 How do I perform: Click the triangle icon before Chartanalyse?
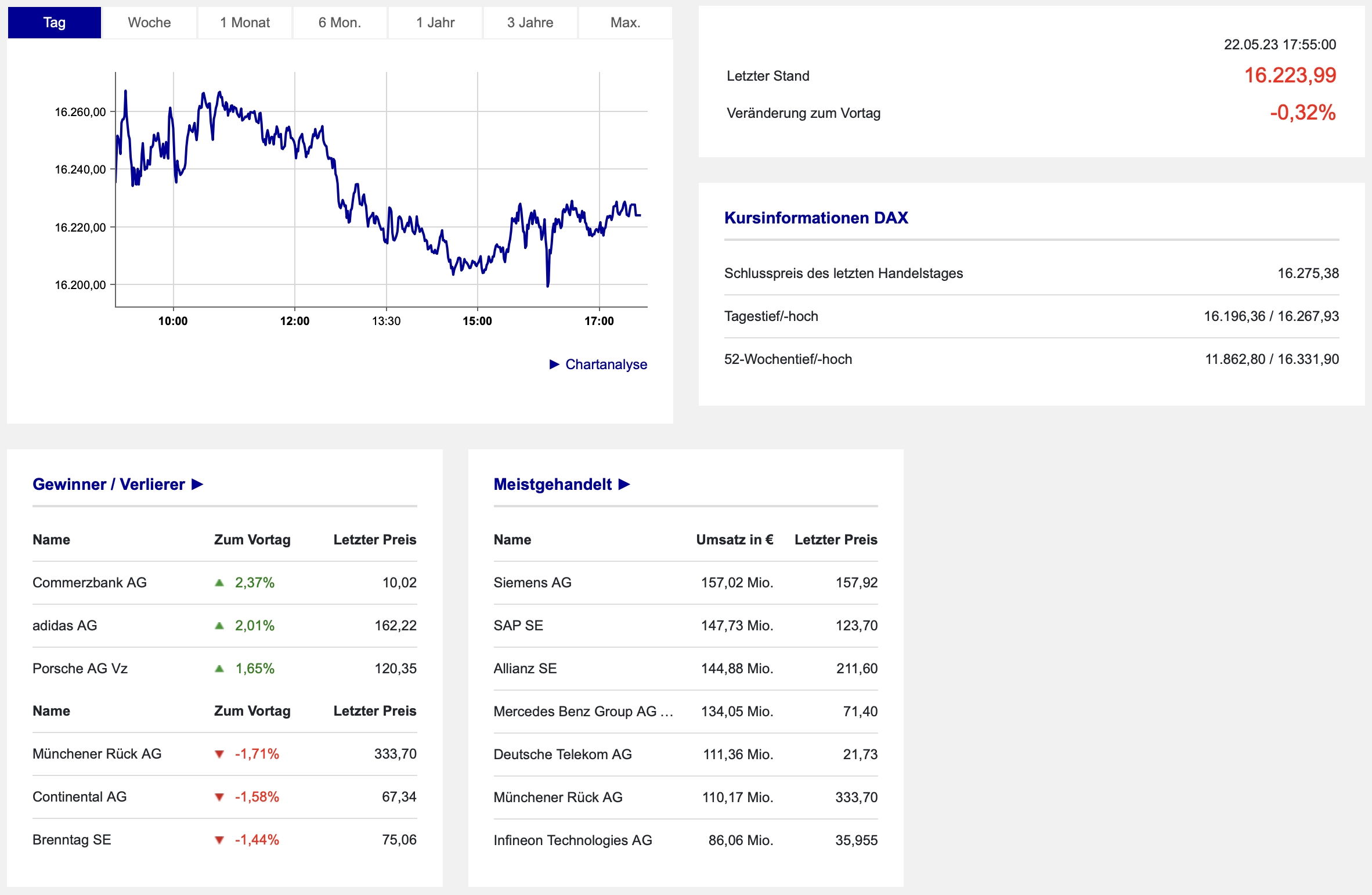click(x=554, y=364)
